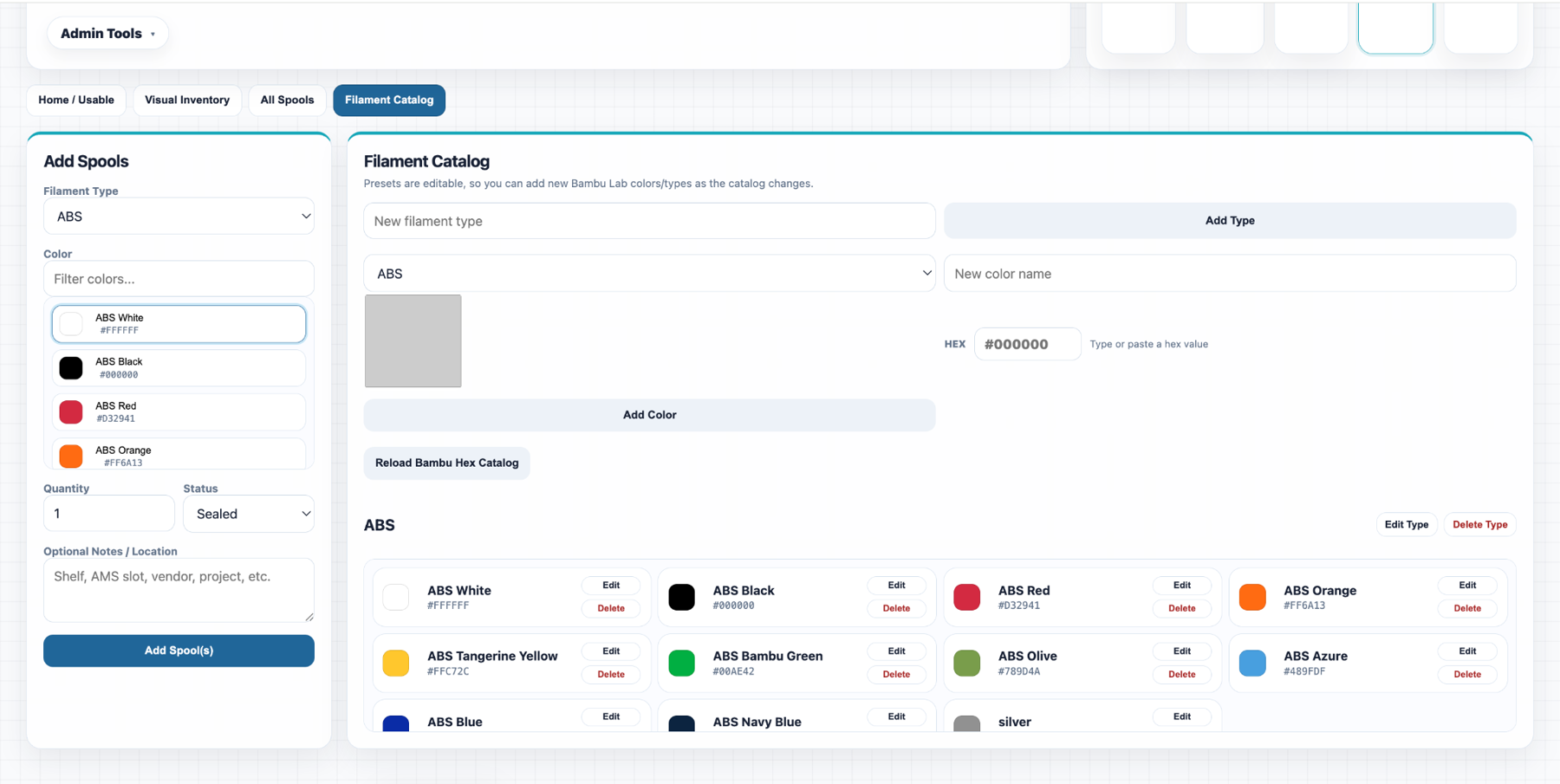Click the Add Spool(s) button
Viewport: 1560px width, 784px height.
pyautogui.click(x=179, y=651)
